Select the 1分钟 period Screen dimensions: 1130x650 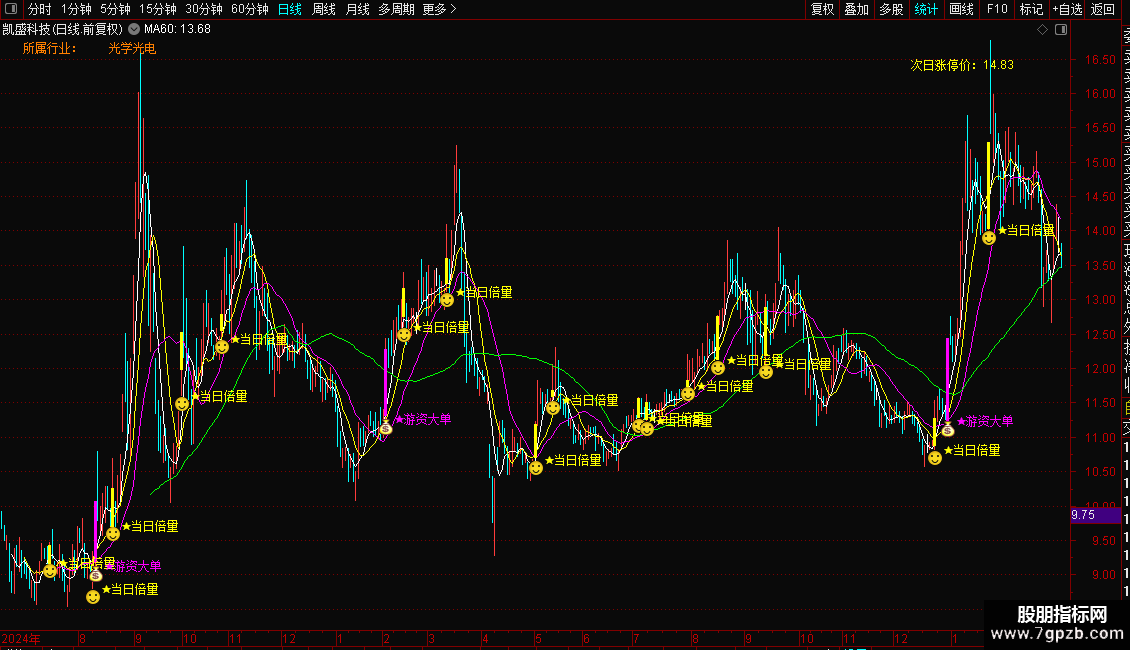click(76, 9)
